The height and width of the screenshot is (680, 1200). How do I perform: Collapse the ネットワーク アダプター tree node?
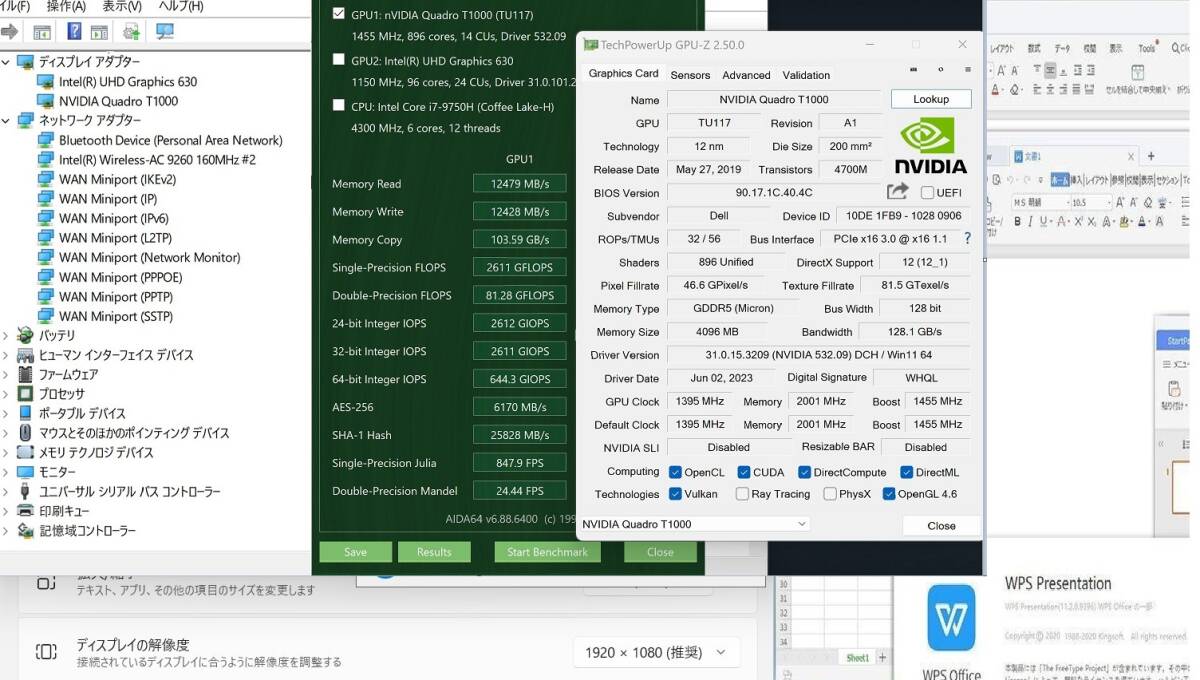pos(6,120)
